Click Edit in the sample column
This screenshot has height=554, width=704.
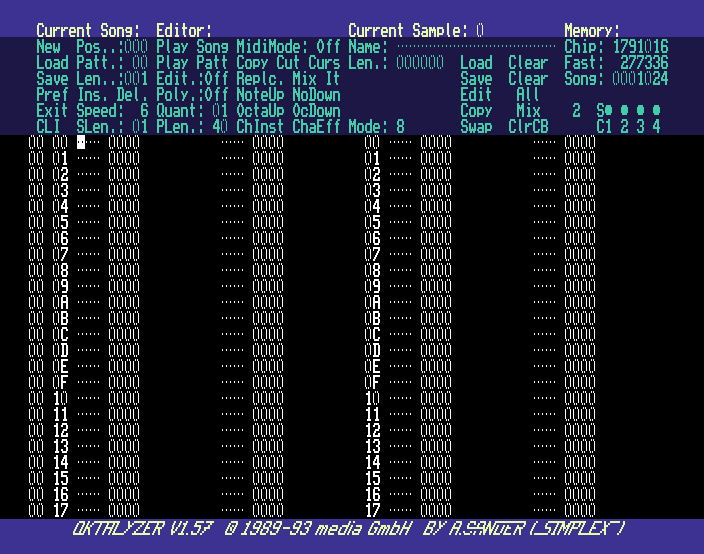point(476,95)
